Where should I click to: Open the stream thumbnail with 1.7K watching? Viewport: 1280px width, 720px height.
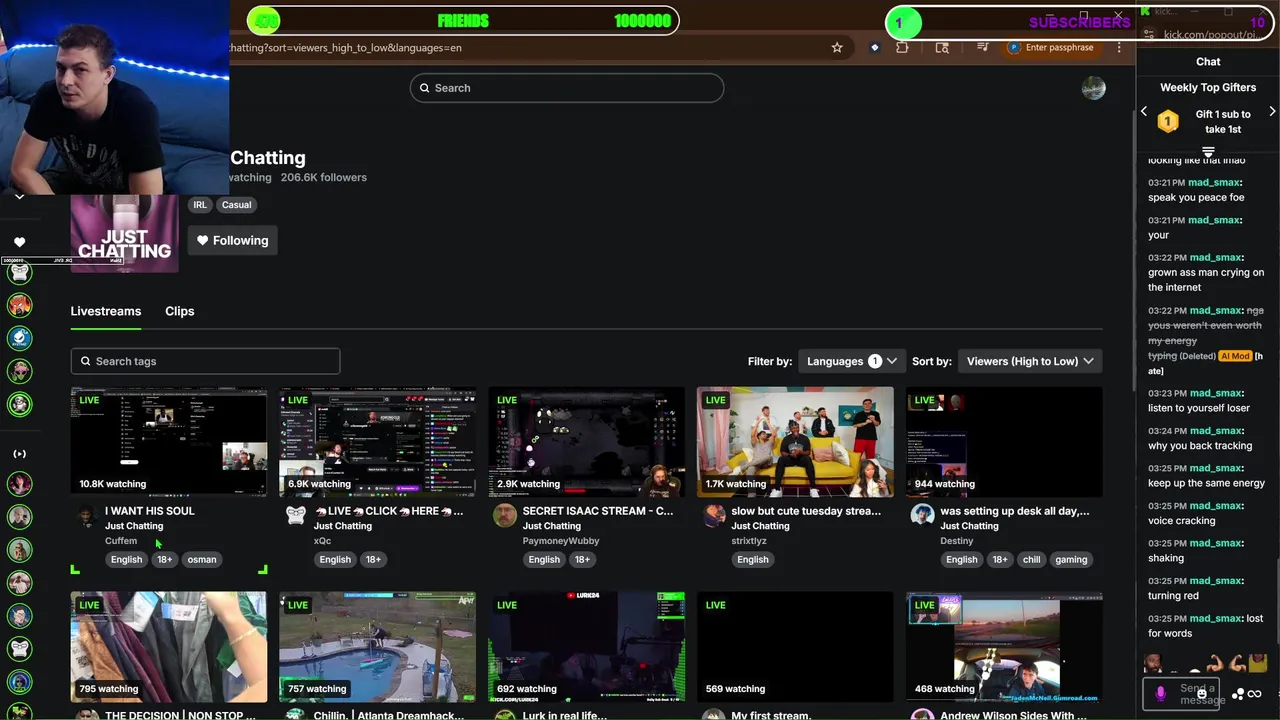click(x=795, y=442)
